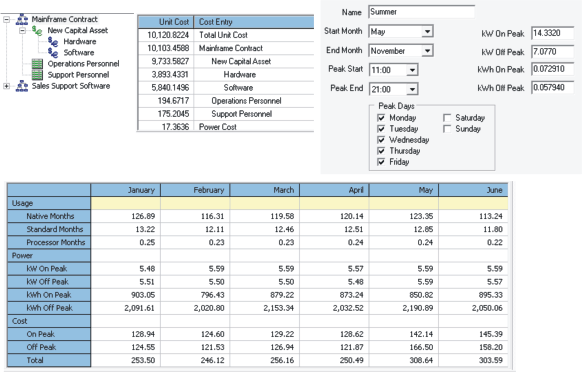Viewport: 582px width, 372px height.
Task: Toggle the Friday peak day checkbox
Action: (x=381, y=162)
